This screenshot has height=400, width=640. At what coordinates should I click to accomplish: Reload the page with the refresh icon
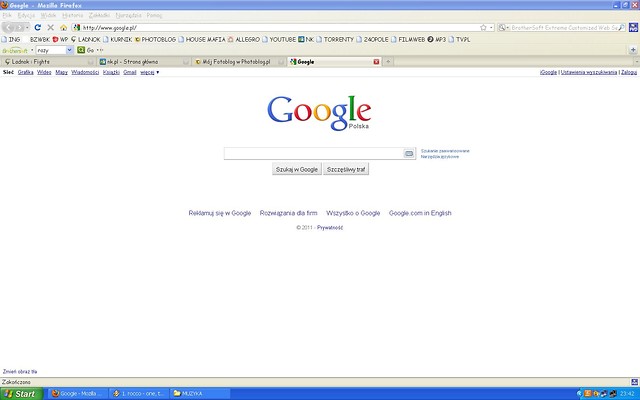point(38,27)
